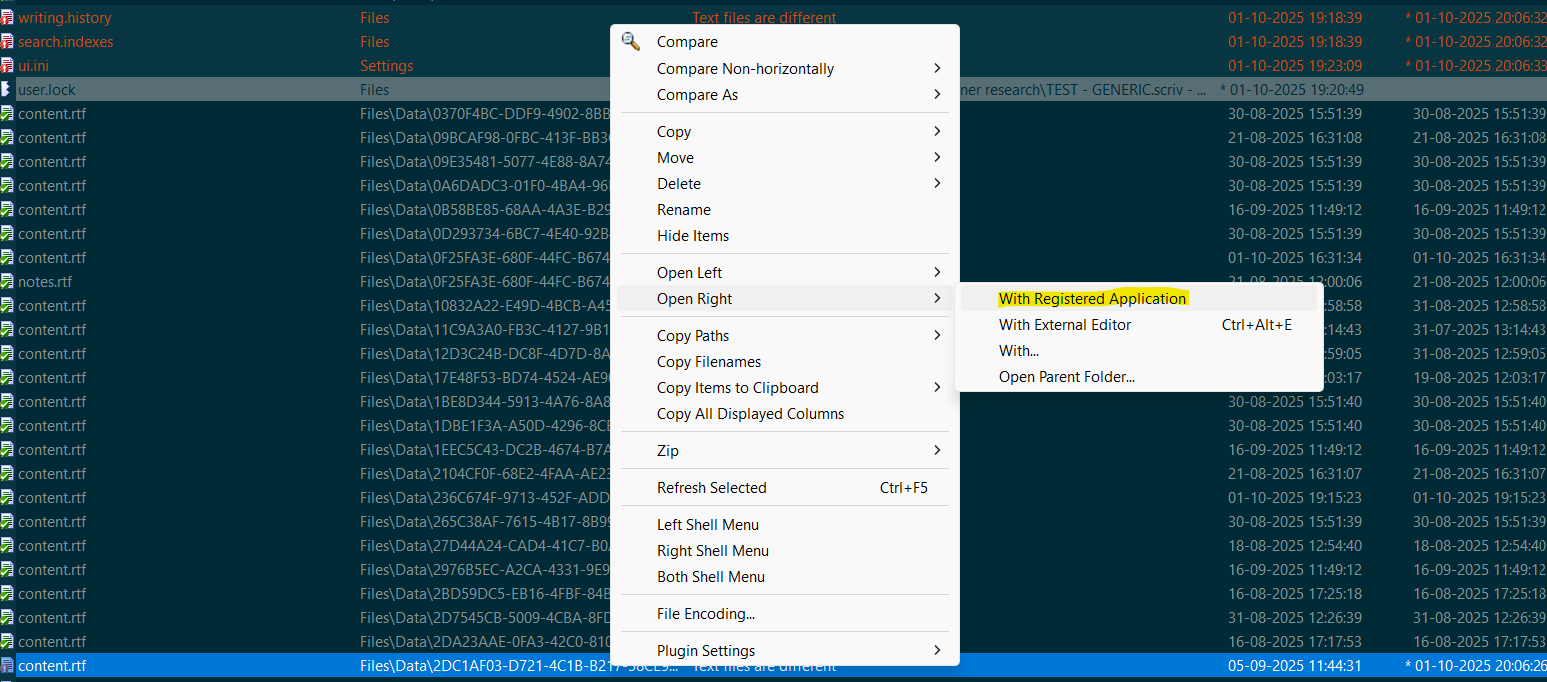Click the user.lock file icon
Image resolution: width=1547 pixels, height=682 pixels.
coord(7,90)
